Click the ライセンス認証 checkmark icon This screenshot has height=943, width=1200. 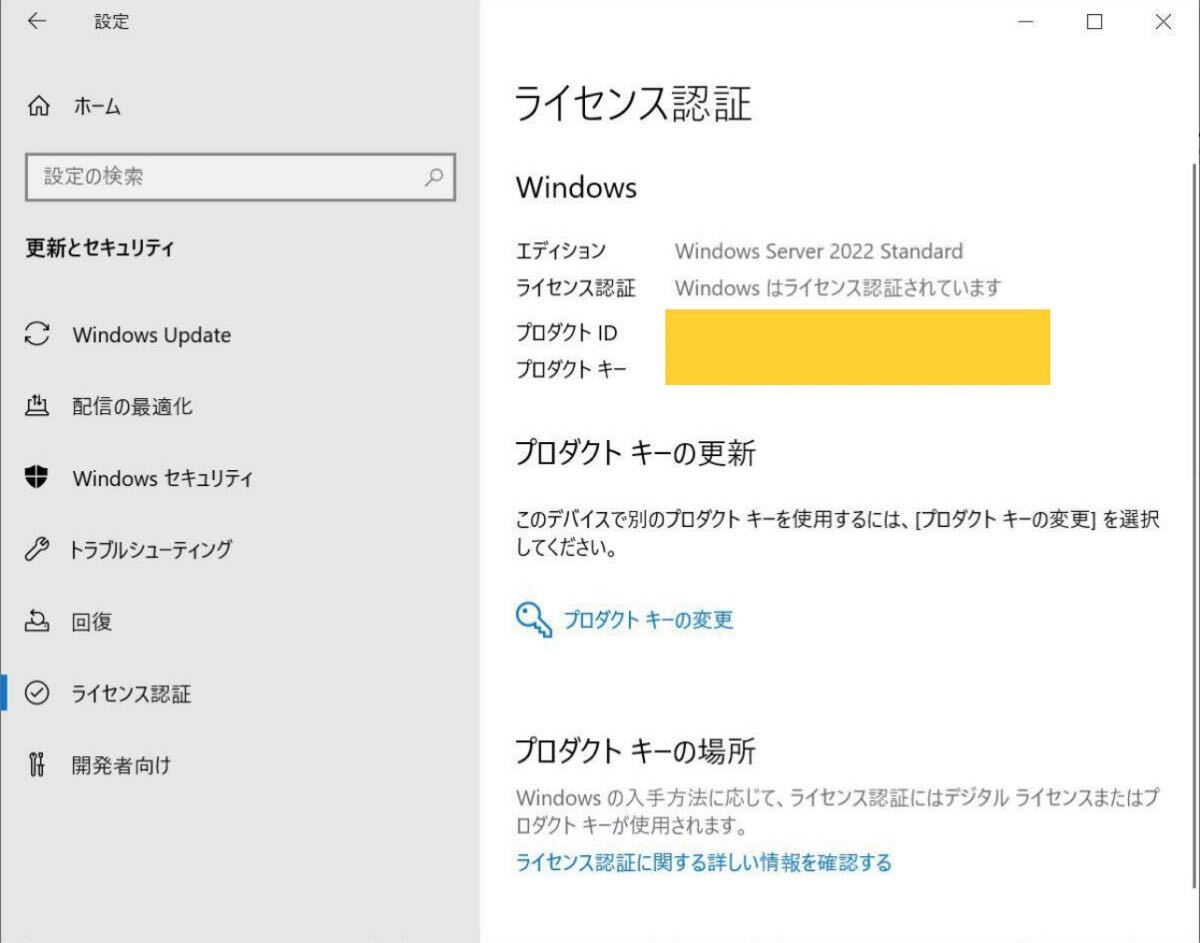(x=37, y=693)
